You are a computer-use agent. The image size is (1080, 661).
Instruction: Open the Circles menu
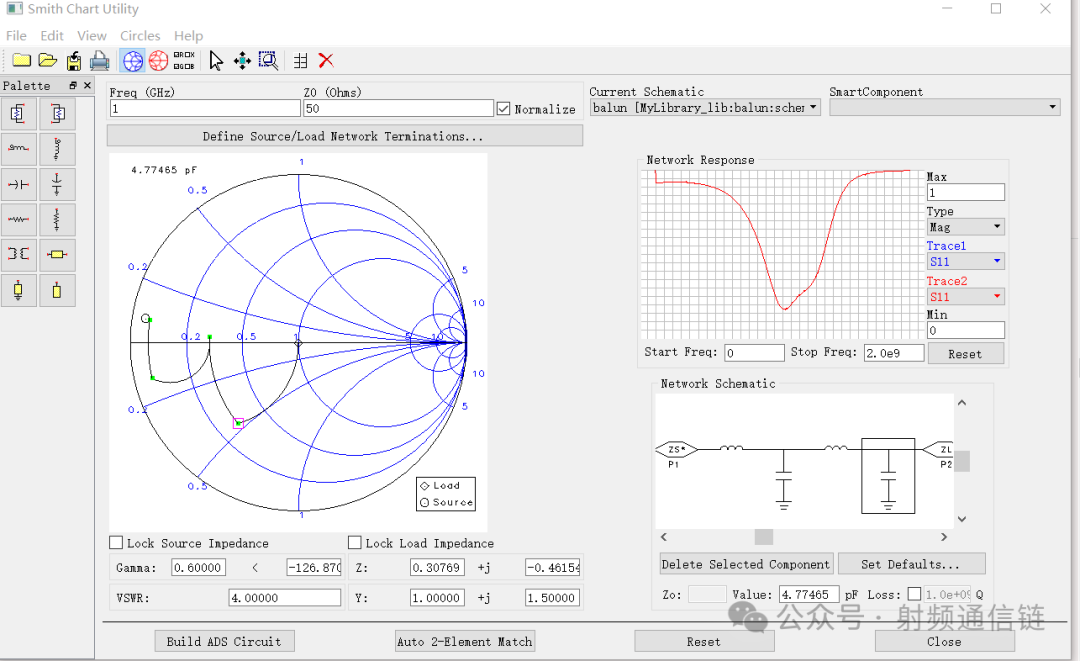(x=140, y=36)
